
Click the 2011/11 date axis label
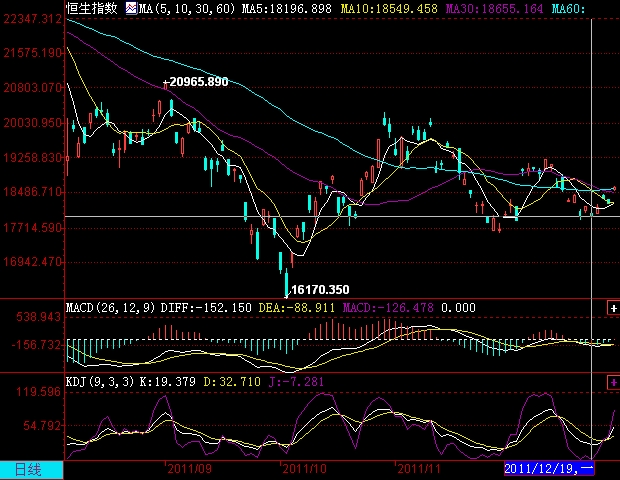(419, 469)
